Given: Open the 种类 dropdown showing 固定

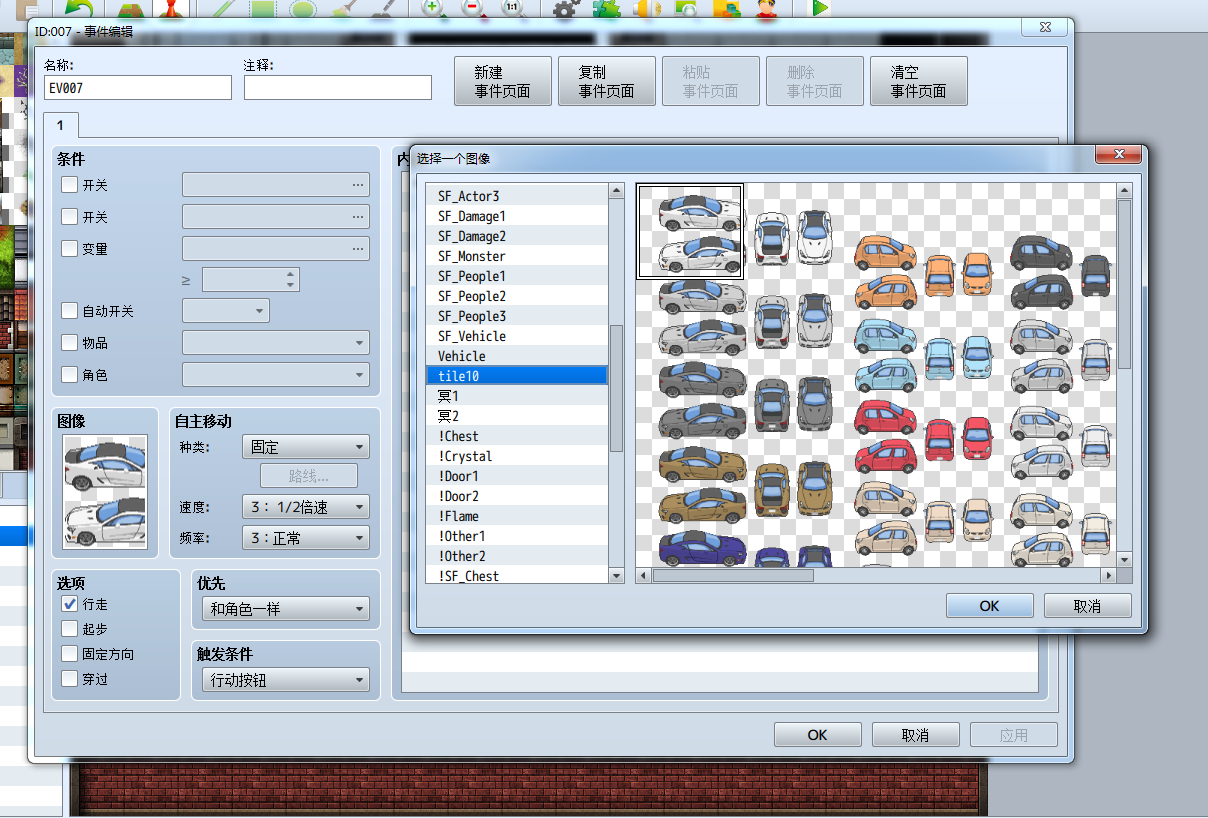Looking at the screenshot, I should tap(305, 447).
